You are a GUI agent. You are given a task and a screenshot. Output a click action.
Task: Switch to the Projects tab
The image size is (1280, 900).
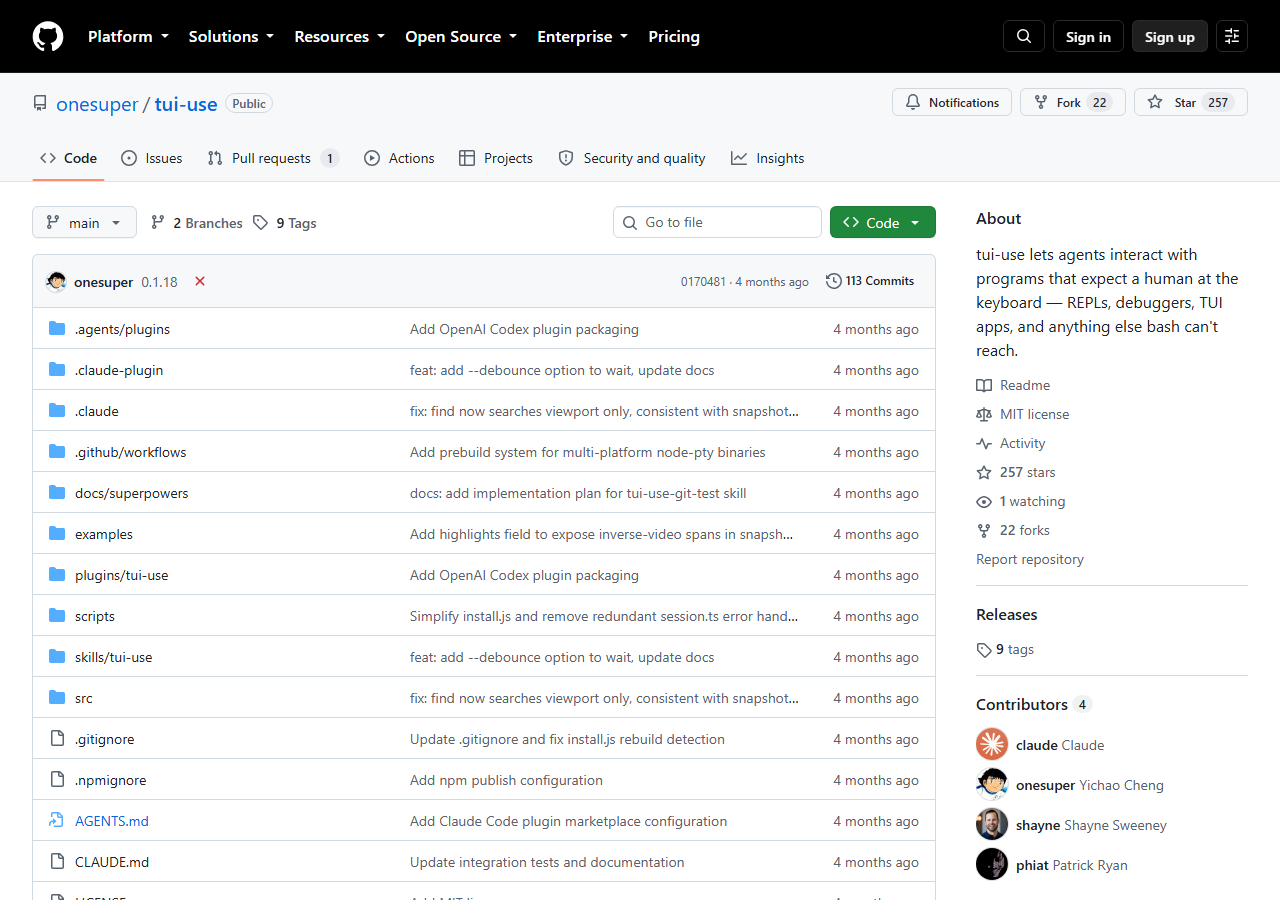(x=496, y=158)
